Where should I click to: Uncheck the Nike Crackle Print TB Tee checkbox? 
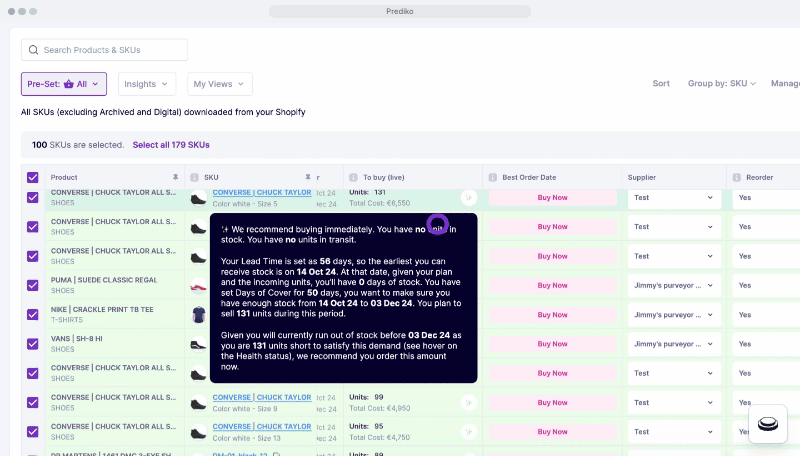[x=33, y=315]
